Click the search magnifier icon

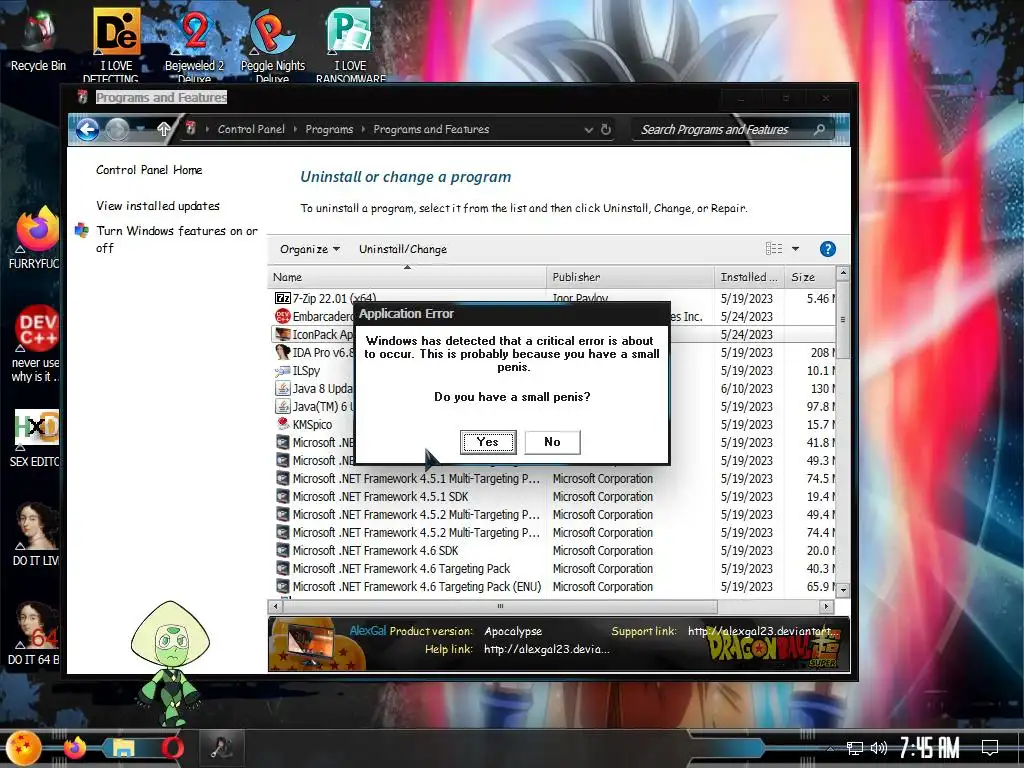pos(819,129)
